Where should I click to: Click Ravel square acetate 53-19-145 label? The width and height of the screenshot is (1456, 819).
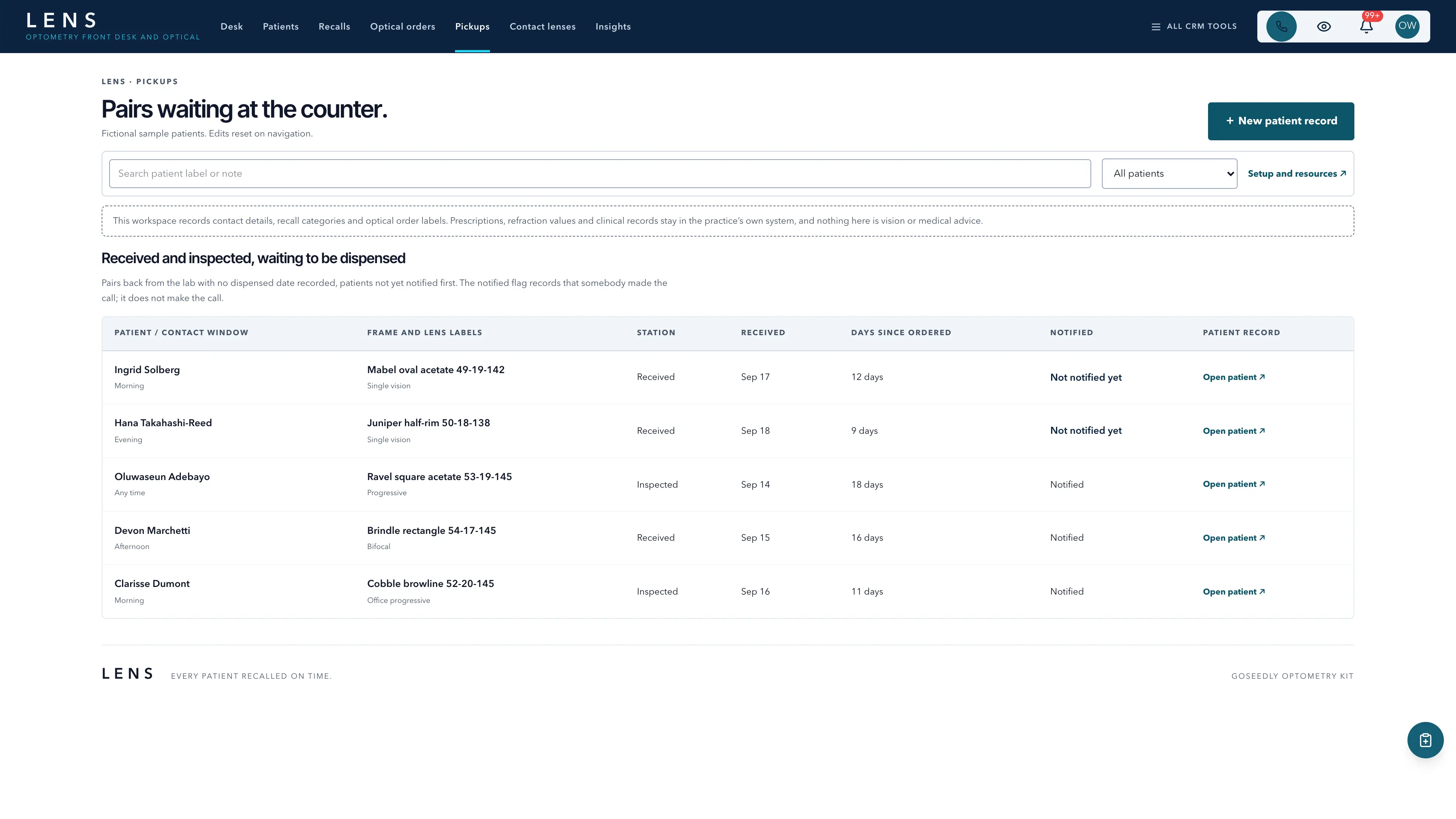(439, 477)
